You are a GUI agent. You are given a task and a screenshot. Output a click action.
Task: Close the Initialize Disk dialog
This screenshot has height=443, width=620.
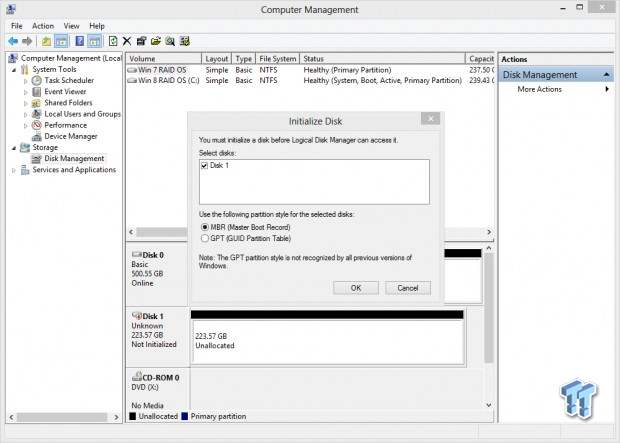pos(431,119)
